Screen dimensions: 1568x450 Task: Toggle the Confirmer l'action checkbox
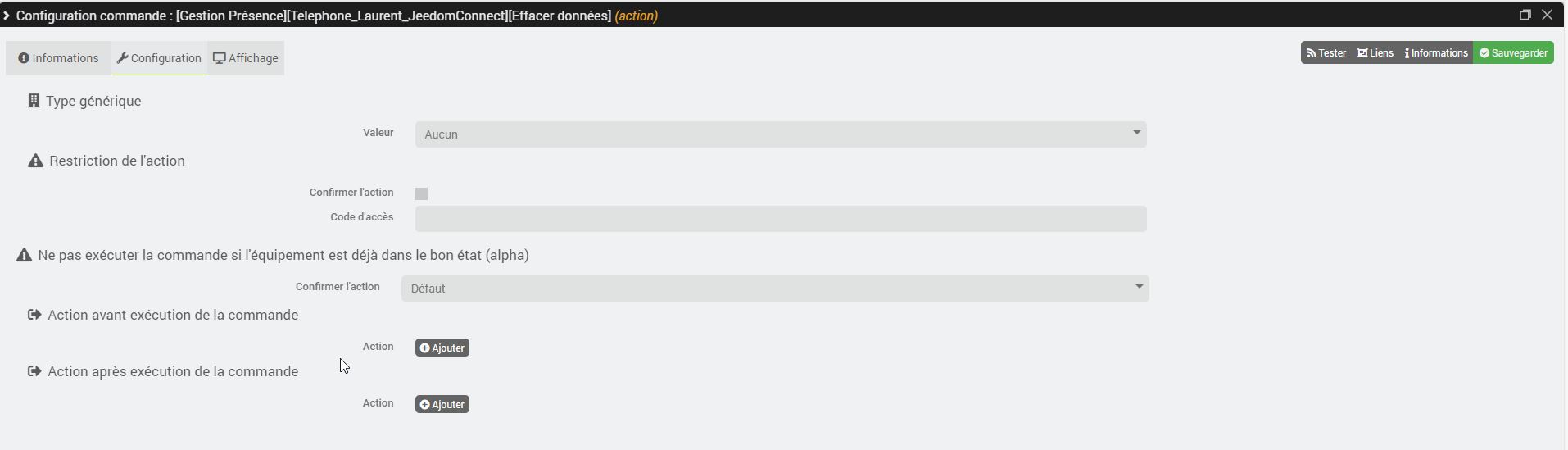point(421,193)
